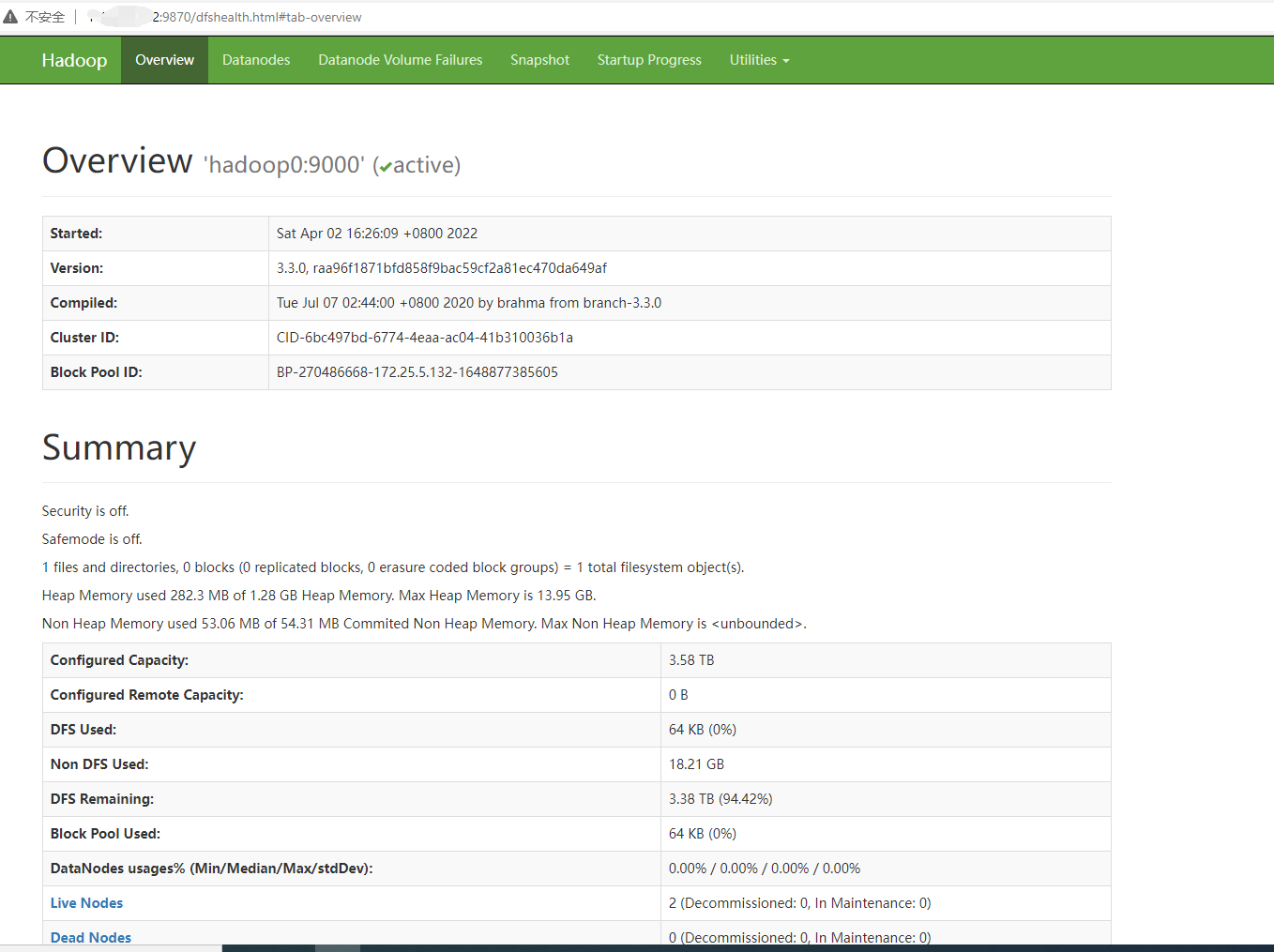Click the Non Heap Memory used line

click(x=424, y=624)
